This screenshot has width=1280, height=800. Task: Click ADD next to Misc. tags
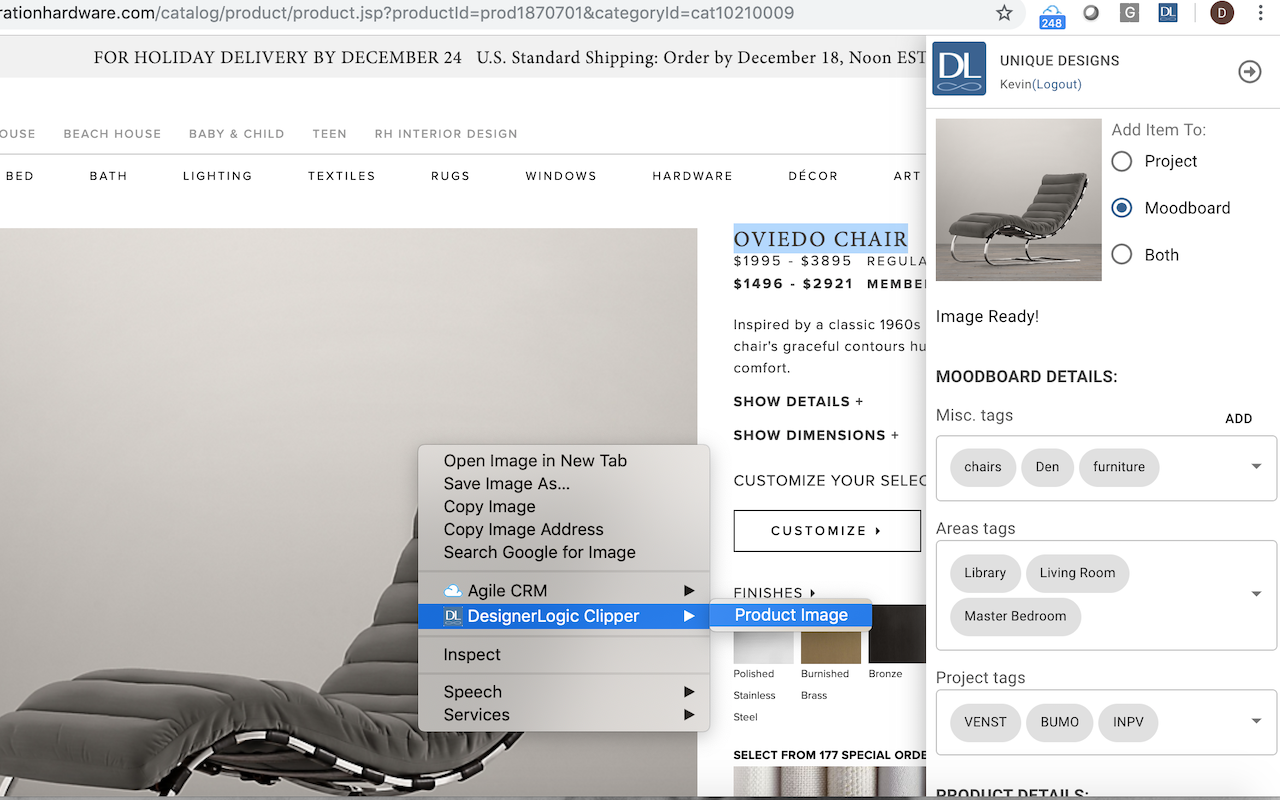pyautogui.click(x=1238, y=419)
